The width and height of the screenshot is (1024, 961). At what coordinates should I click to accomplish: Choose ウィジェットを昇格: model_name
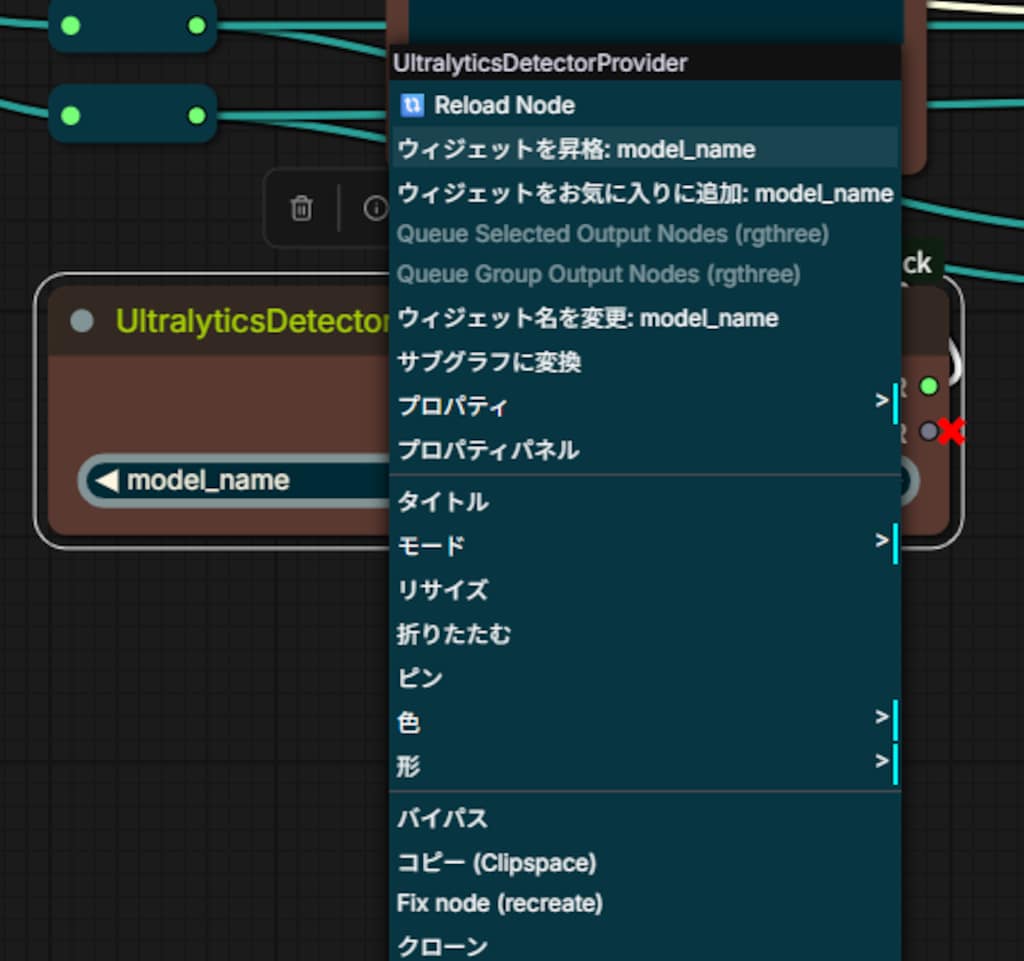coord(645,150)
